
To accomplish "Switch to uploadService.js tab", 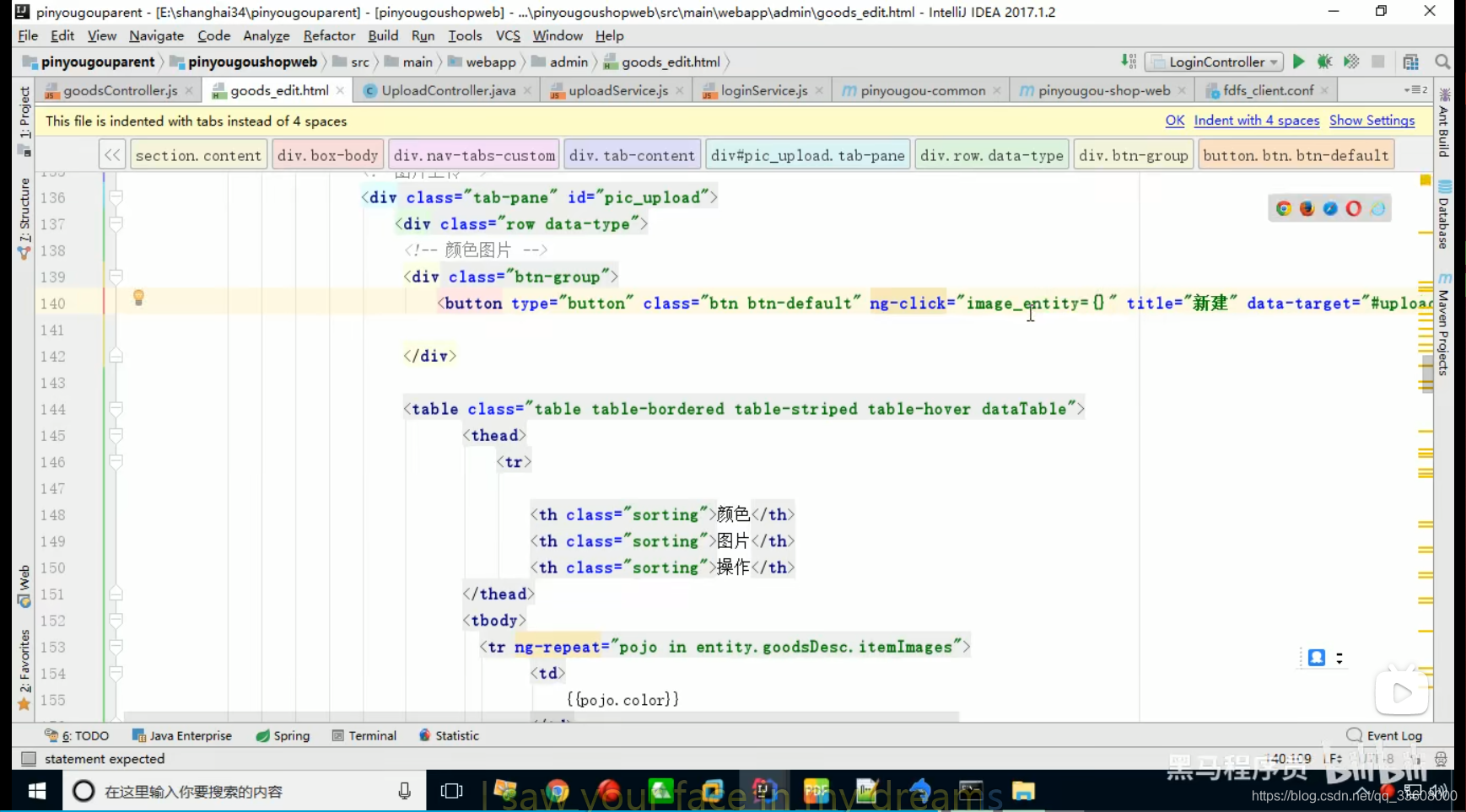I will [617, 90].
